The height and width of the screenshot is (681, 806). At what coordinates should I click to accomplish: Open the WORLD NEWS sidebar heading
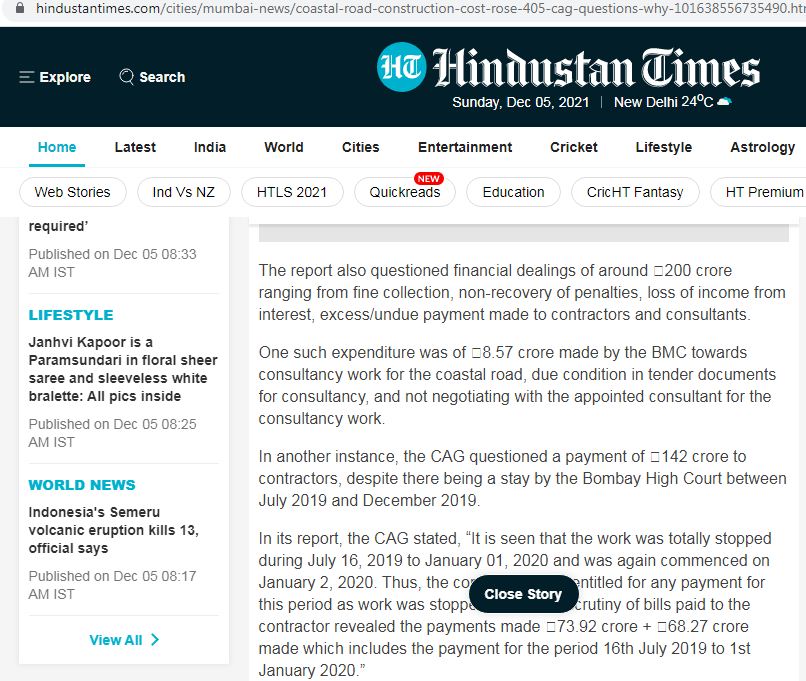point(82,485)
